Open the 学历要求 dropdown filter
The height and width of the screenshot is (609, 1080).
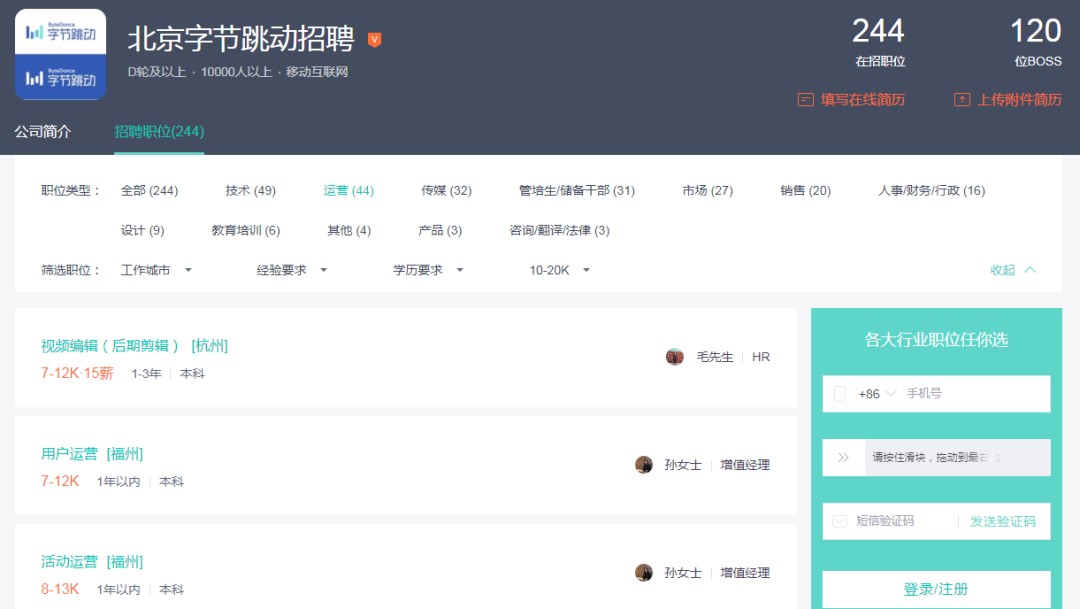pyautogui.click(x=428, y=270)
